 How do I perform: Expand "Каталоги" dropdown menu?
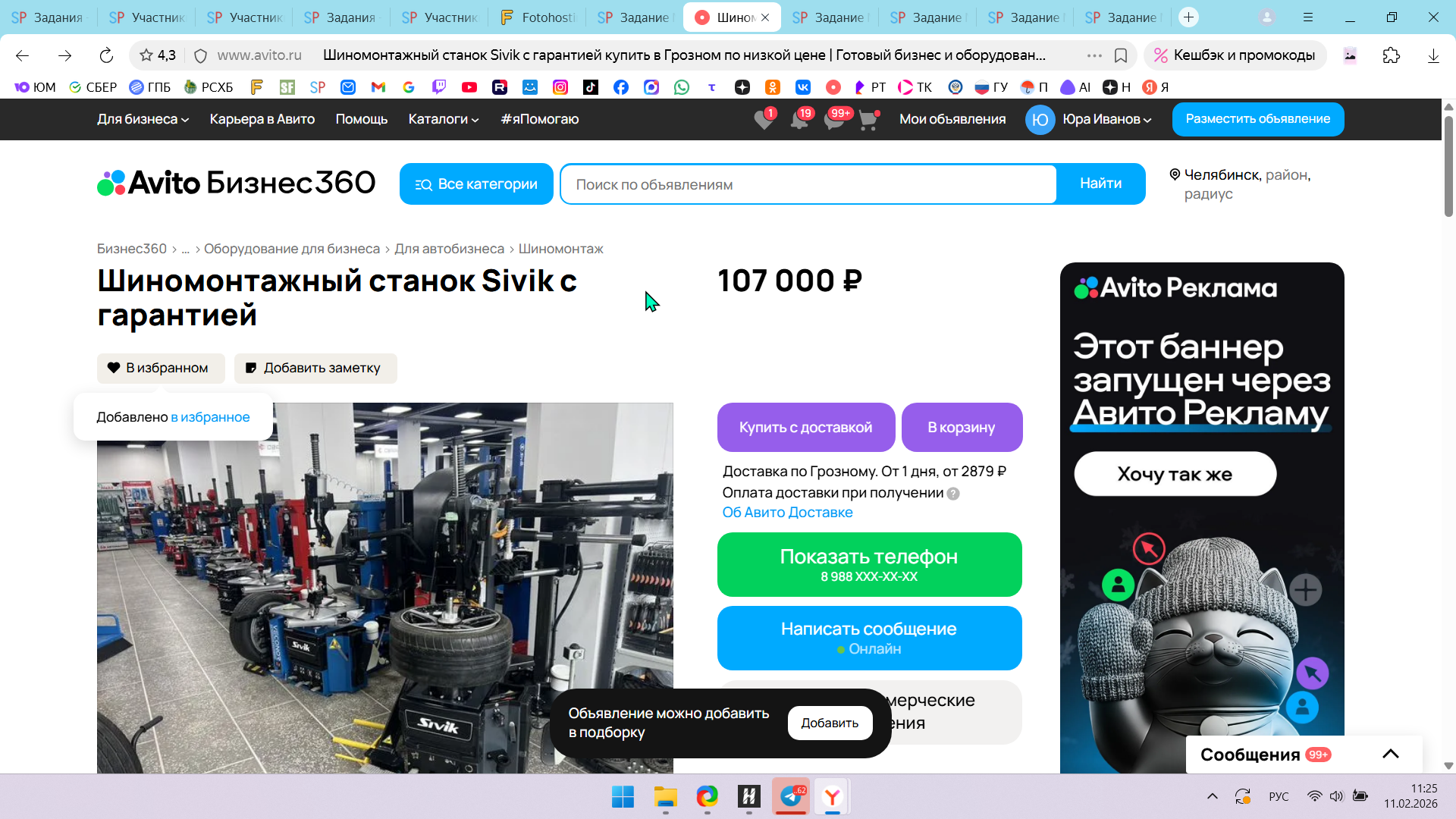443,119
